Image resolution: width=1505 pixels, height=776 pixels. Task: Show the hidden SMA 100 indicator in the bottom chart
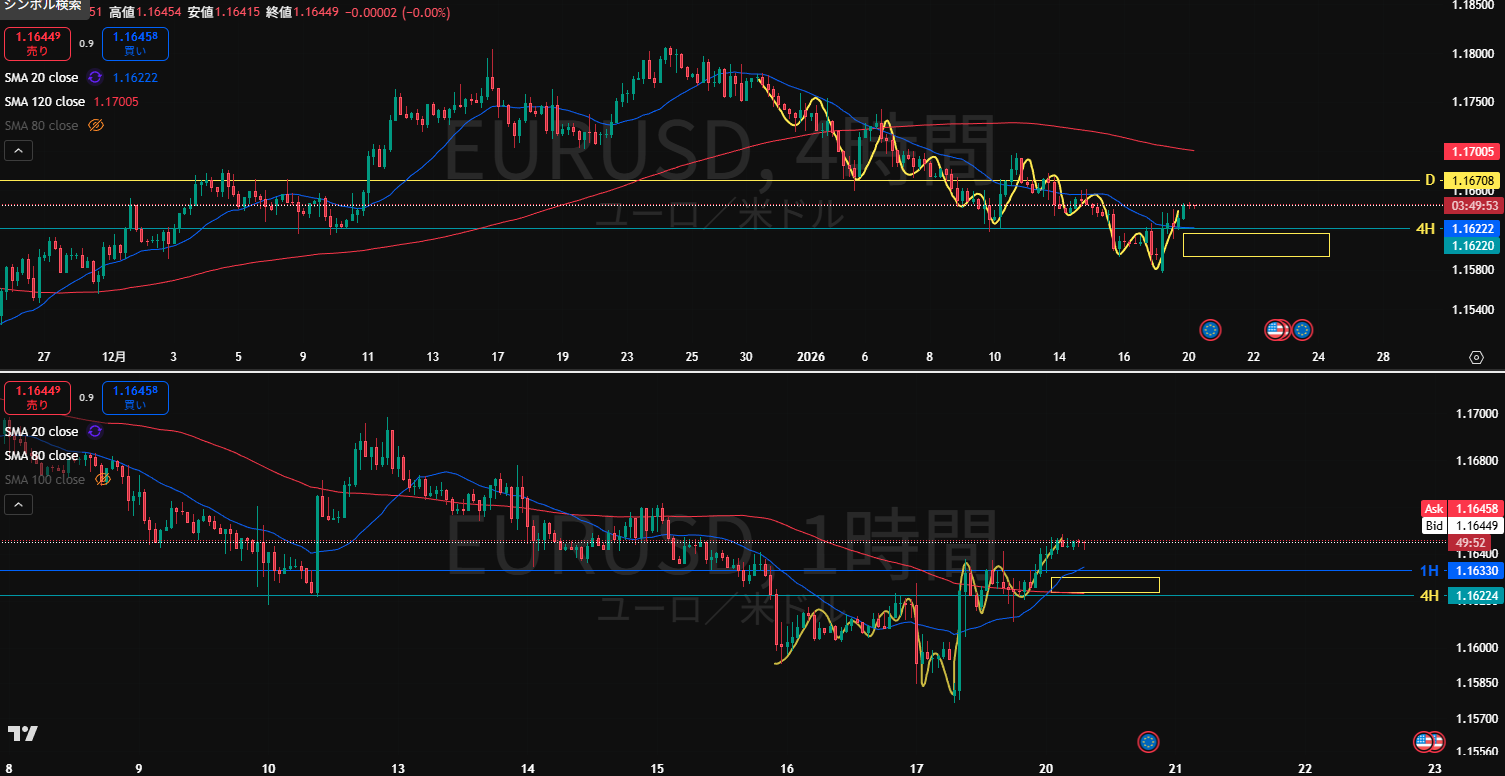(103, 479)
